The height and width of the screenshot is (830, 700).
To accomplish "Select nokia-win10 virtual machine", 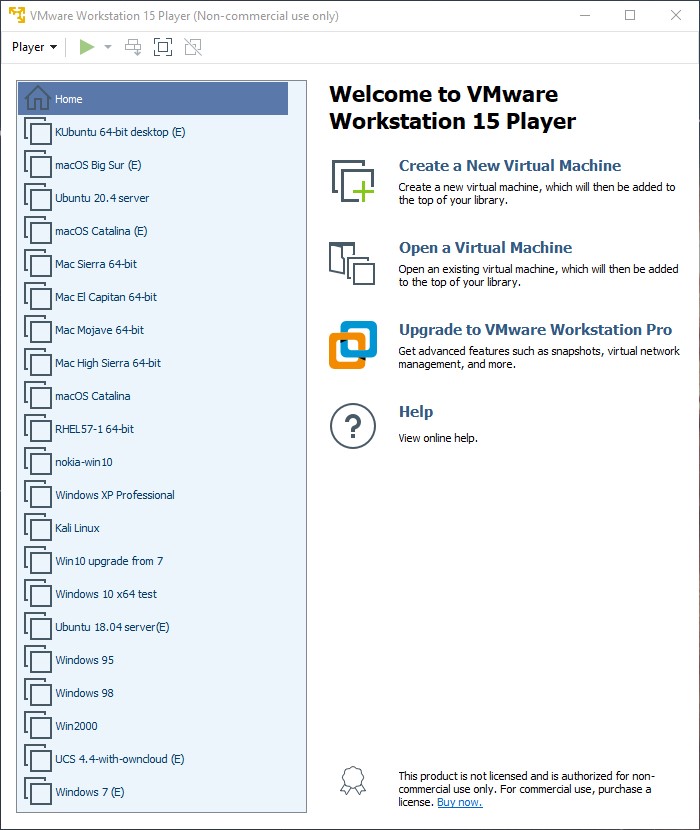I will [x=153, y=462].
